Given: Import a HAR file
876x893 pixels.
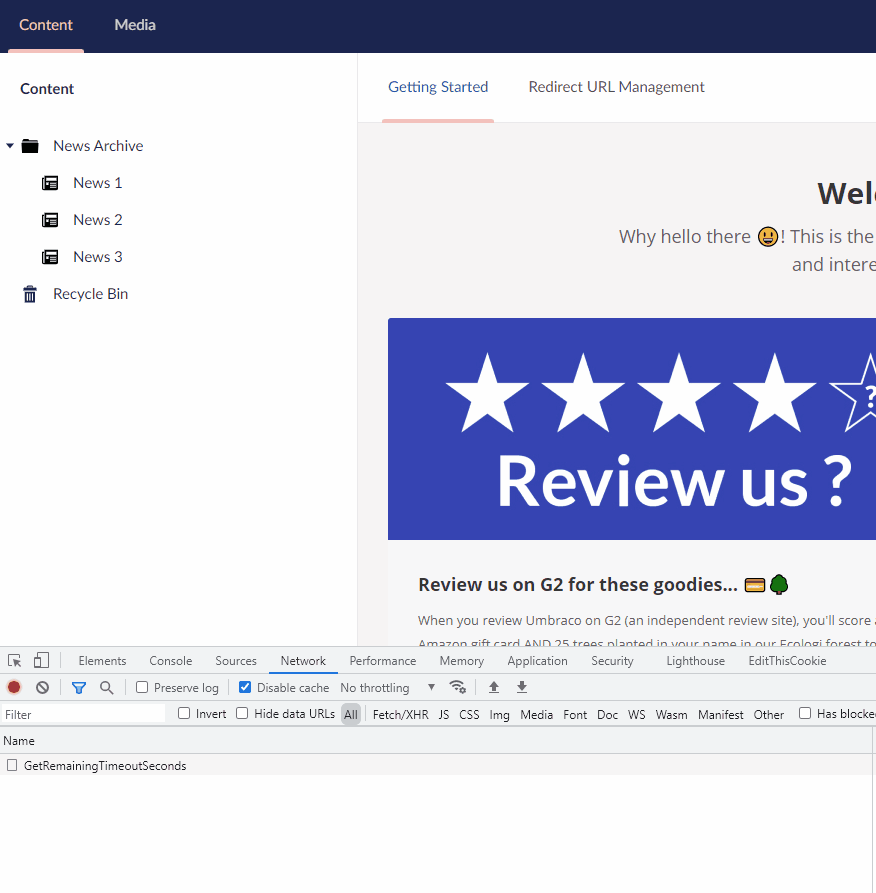Looking at the screenshot, I should (x=493, y=687).
